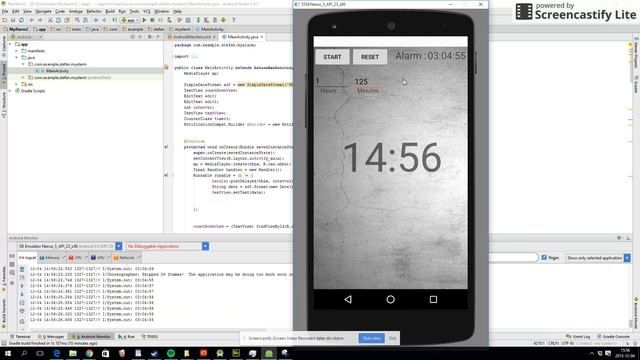Screen dimensions: 640x360
Task: Click the Android recents square in emulator
Action: point(433,299)
